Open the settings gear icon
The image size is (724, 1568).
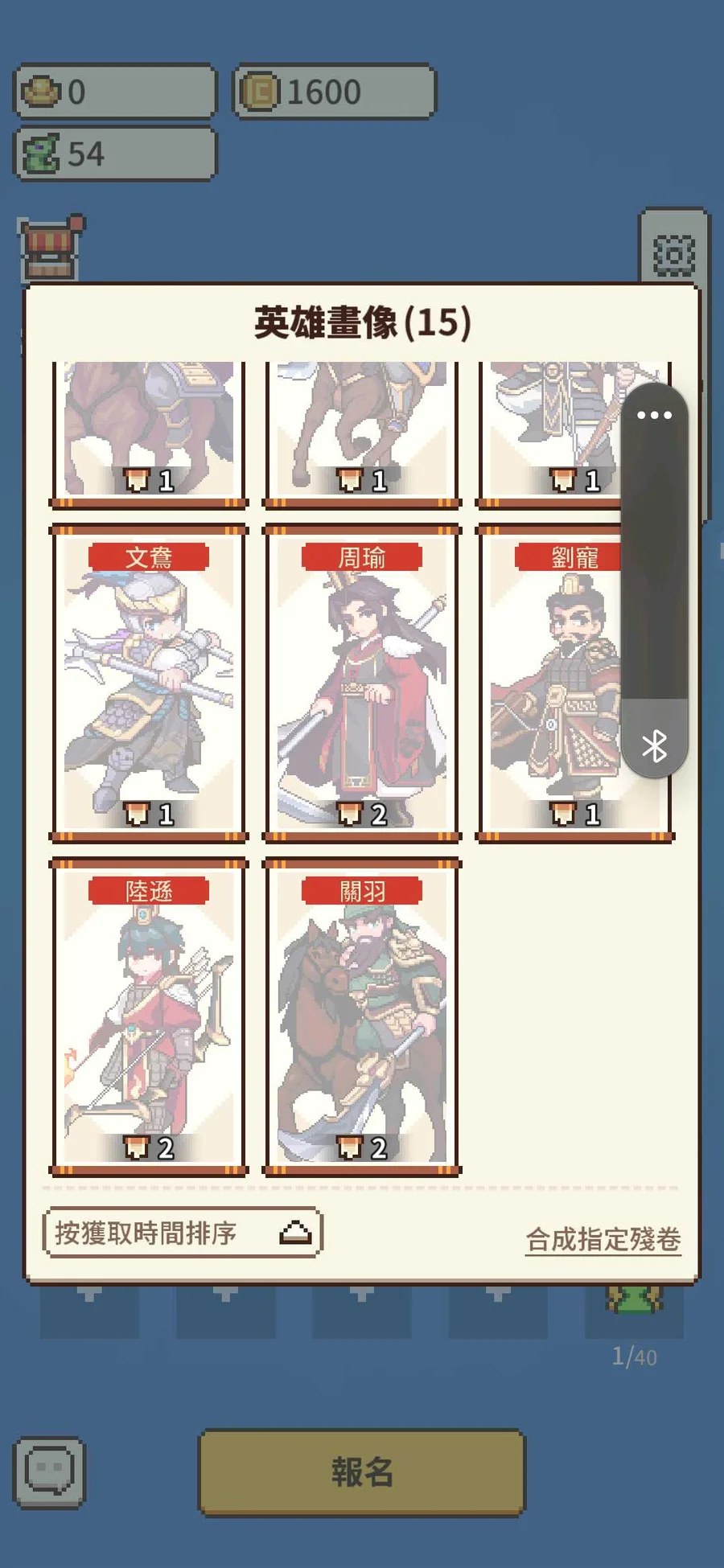pos(673,256)
